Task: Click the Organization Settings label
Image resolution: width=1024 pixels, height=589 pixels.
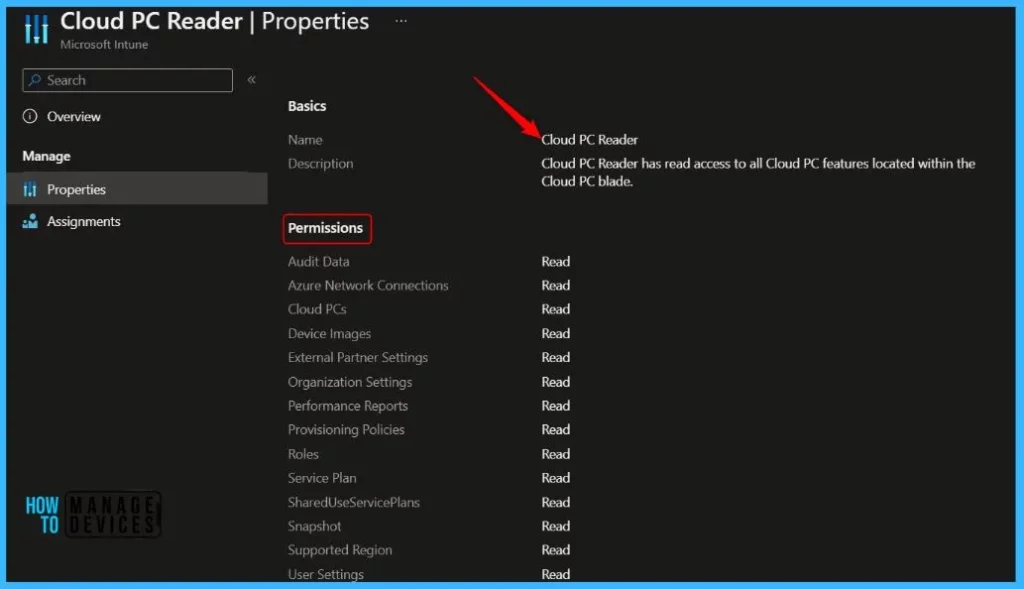Action: point(350,382)
